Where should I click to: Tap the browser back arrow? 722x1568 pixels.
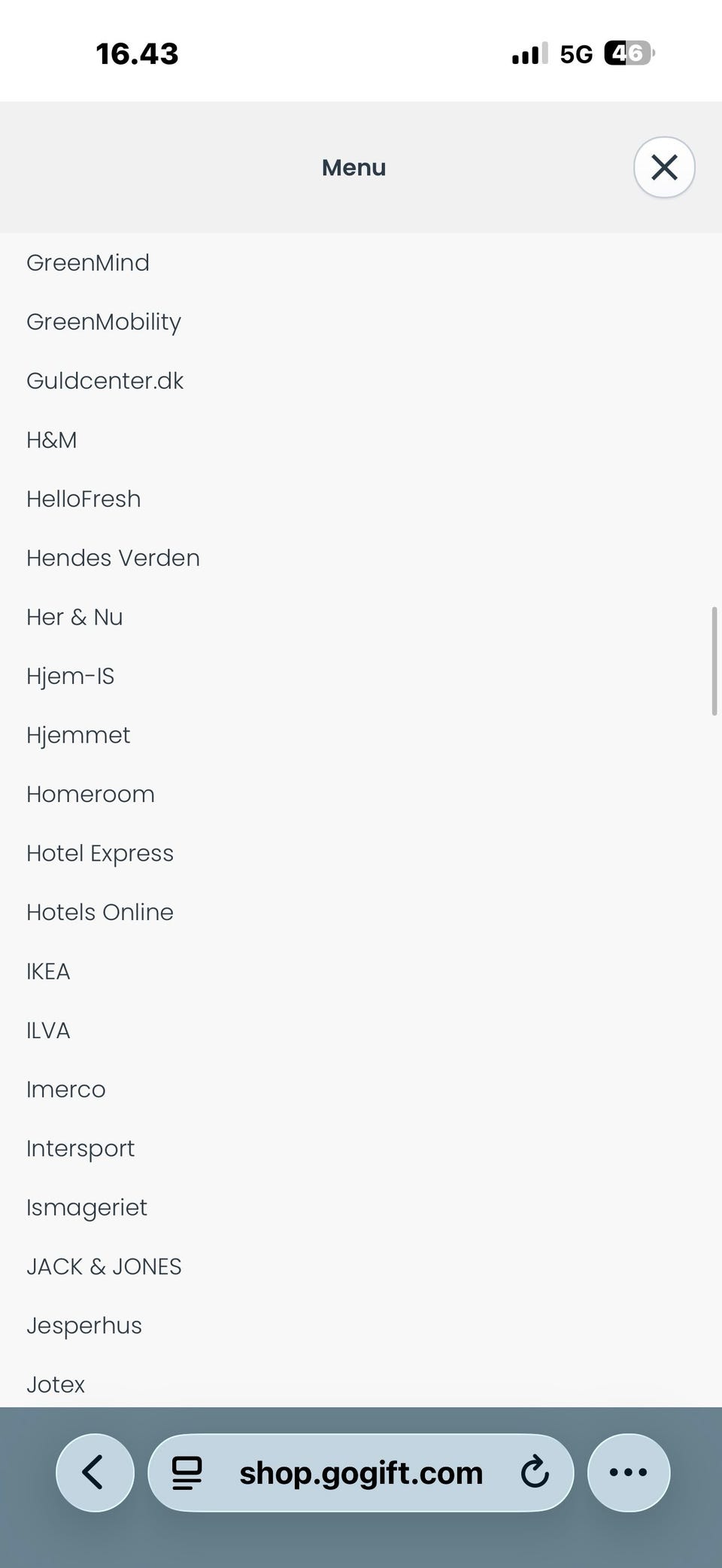95,1472
